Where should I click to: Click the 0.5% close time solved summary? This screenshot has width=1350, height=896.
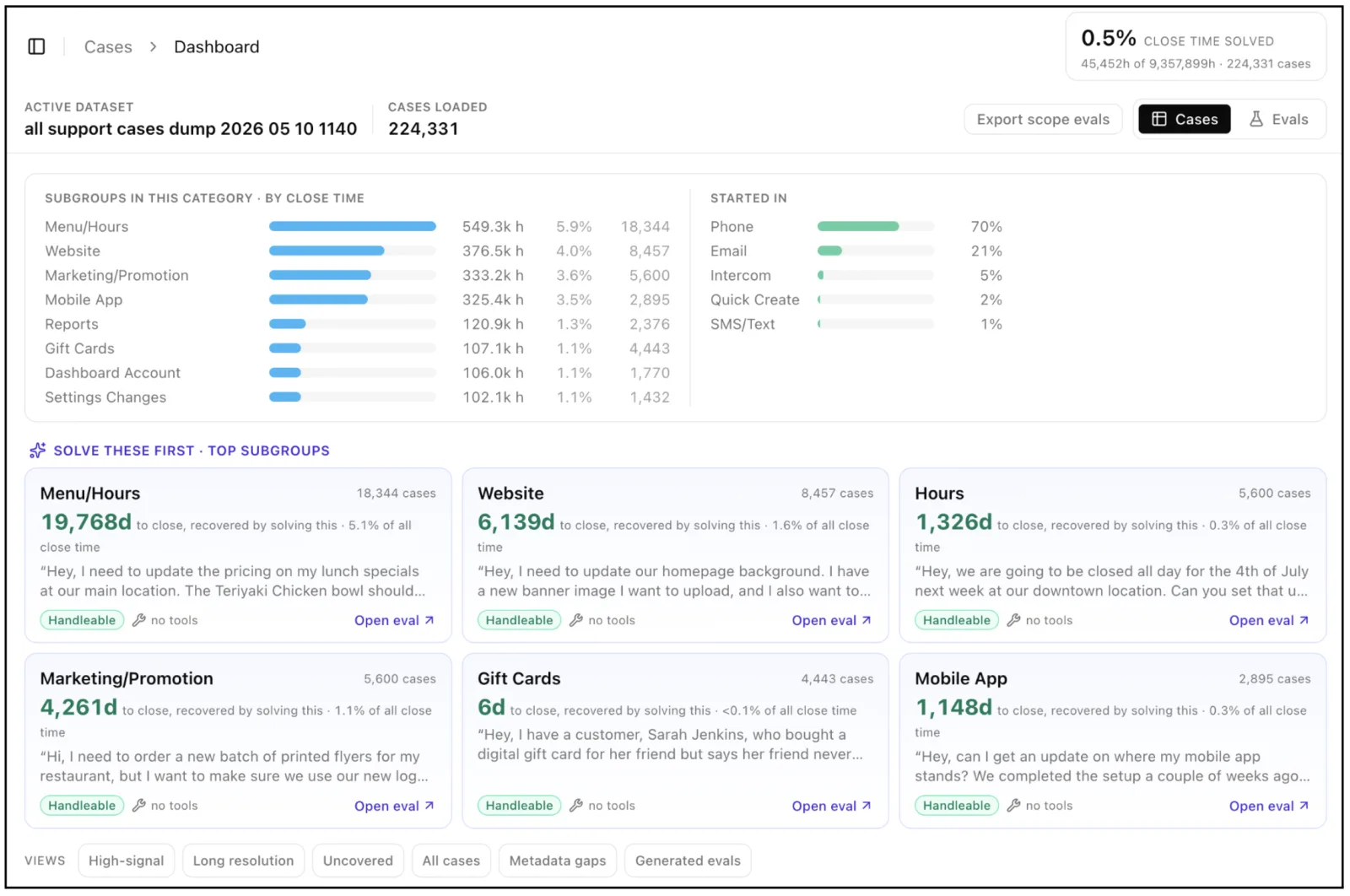1196,48
